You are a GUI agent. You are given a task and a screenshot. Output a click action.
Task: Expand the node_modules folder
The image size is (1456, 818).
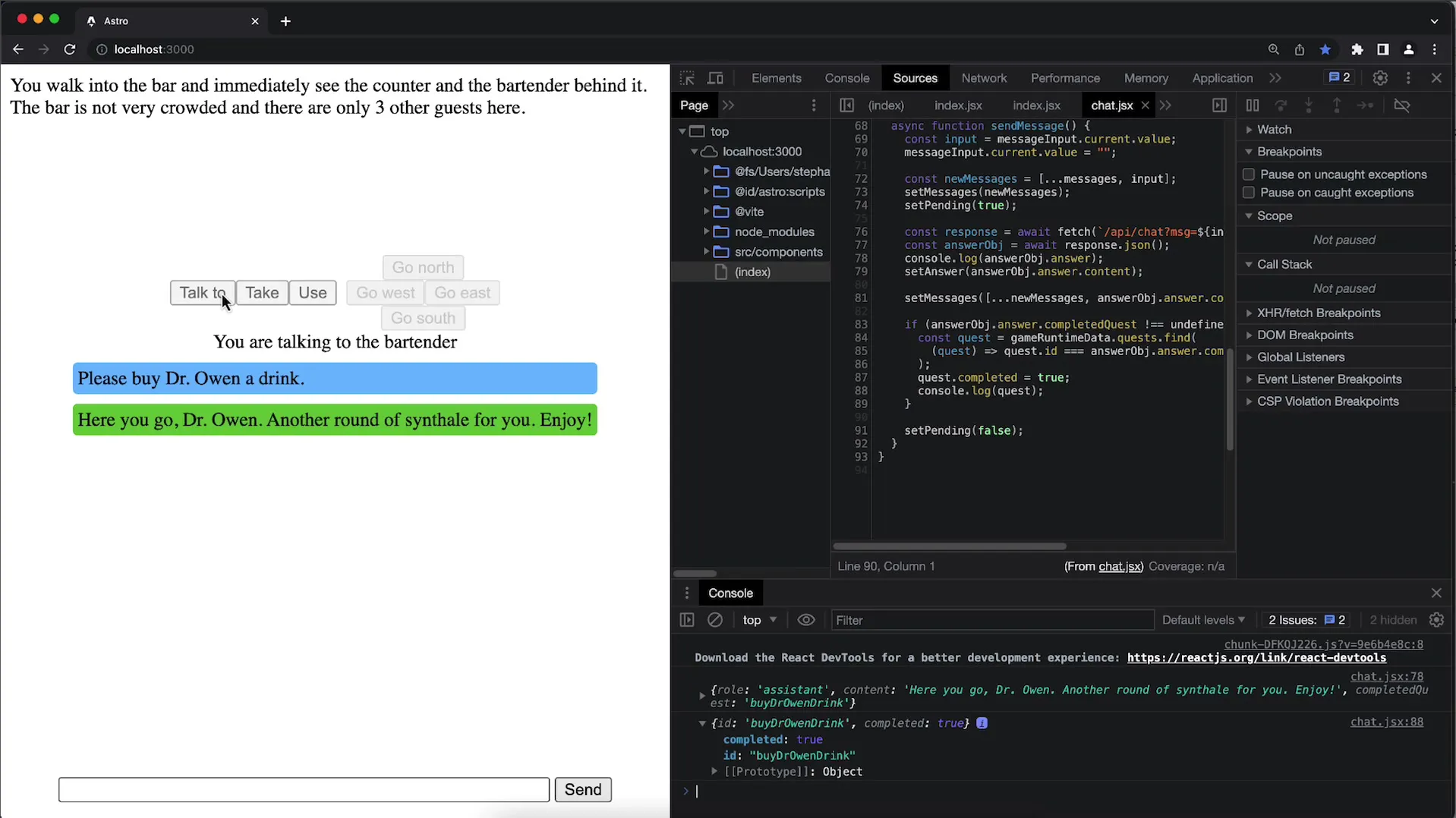[706, 232]
